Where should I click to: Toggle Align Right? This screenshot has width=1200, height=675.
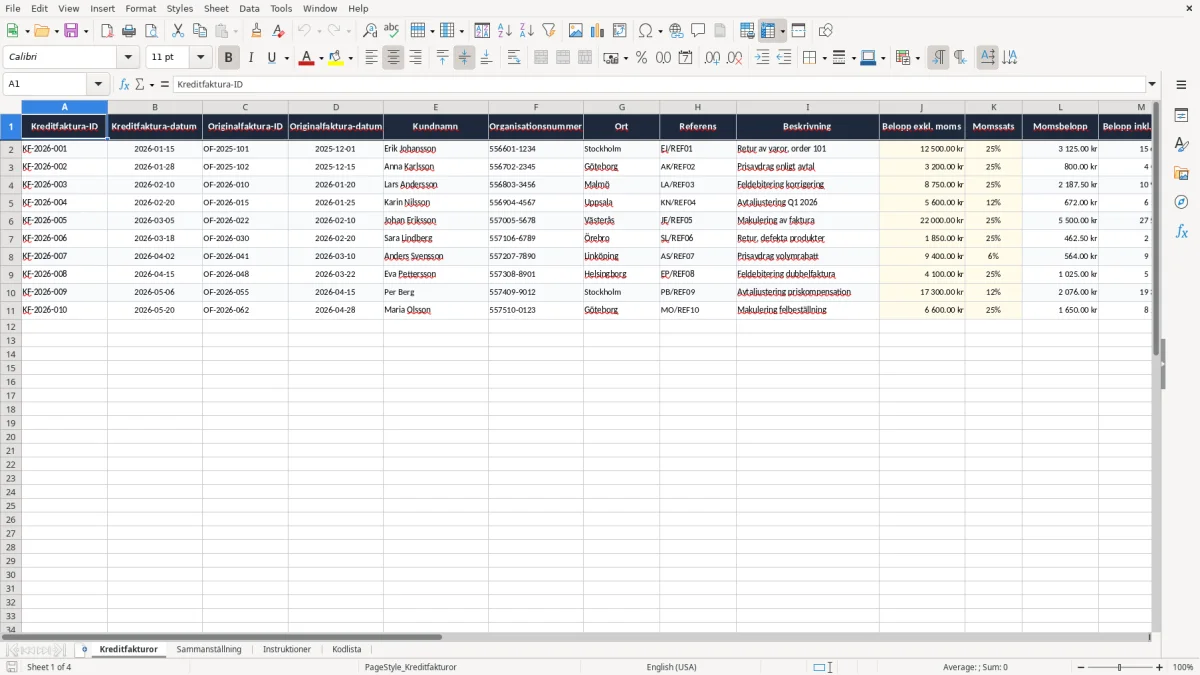click(415, 58)
